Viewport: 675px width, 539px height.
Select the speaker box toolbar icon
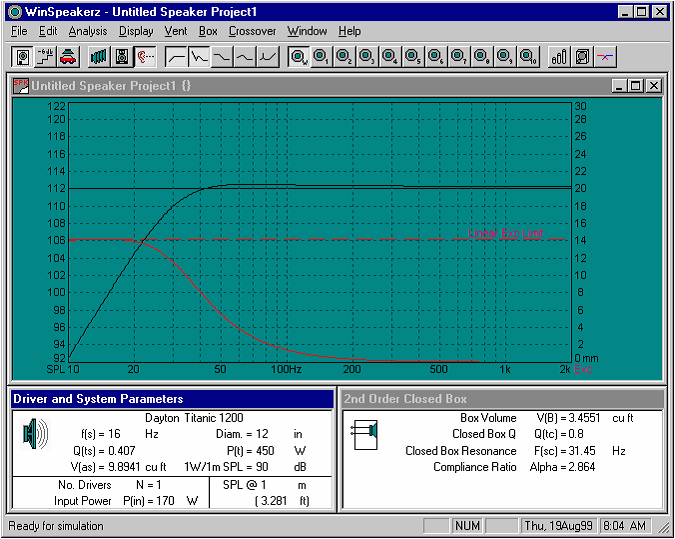coord(121,56)
